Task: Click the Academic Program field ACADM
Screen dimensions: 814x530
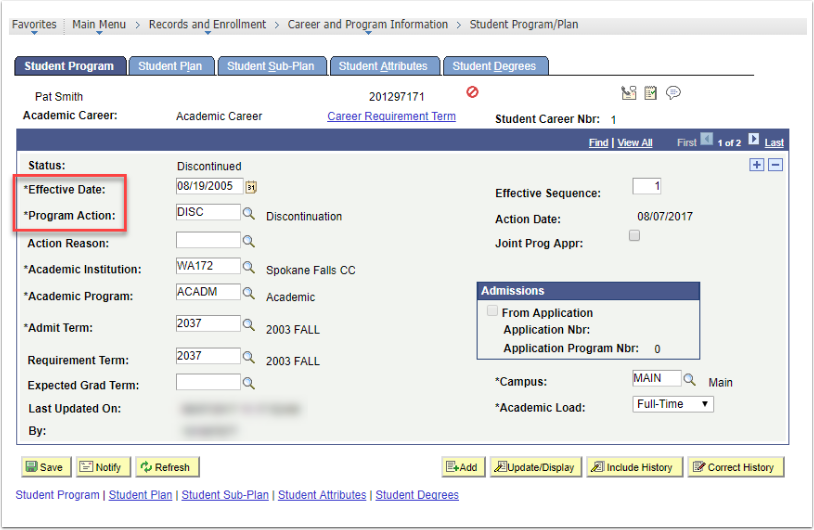Action: tap(208, 292)
